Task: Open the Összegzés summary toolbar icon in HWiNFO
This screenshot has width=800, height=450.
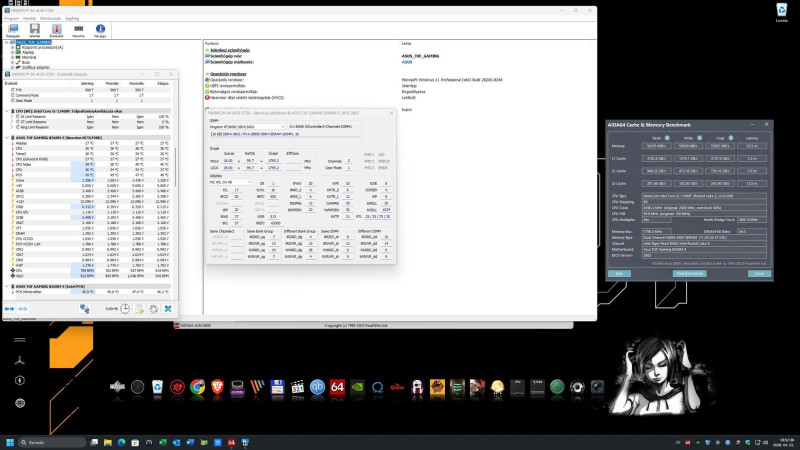Action: (13, 30)
